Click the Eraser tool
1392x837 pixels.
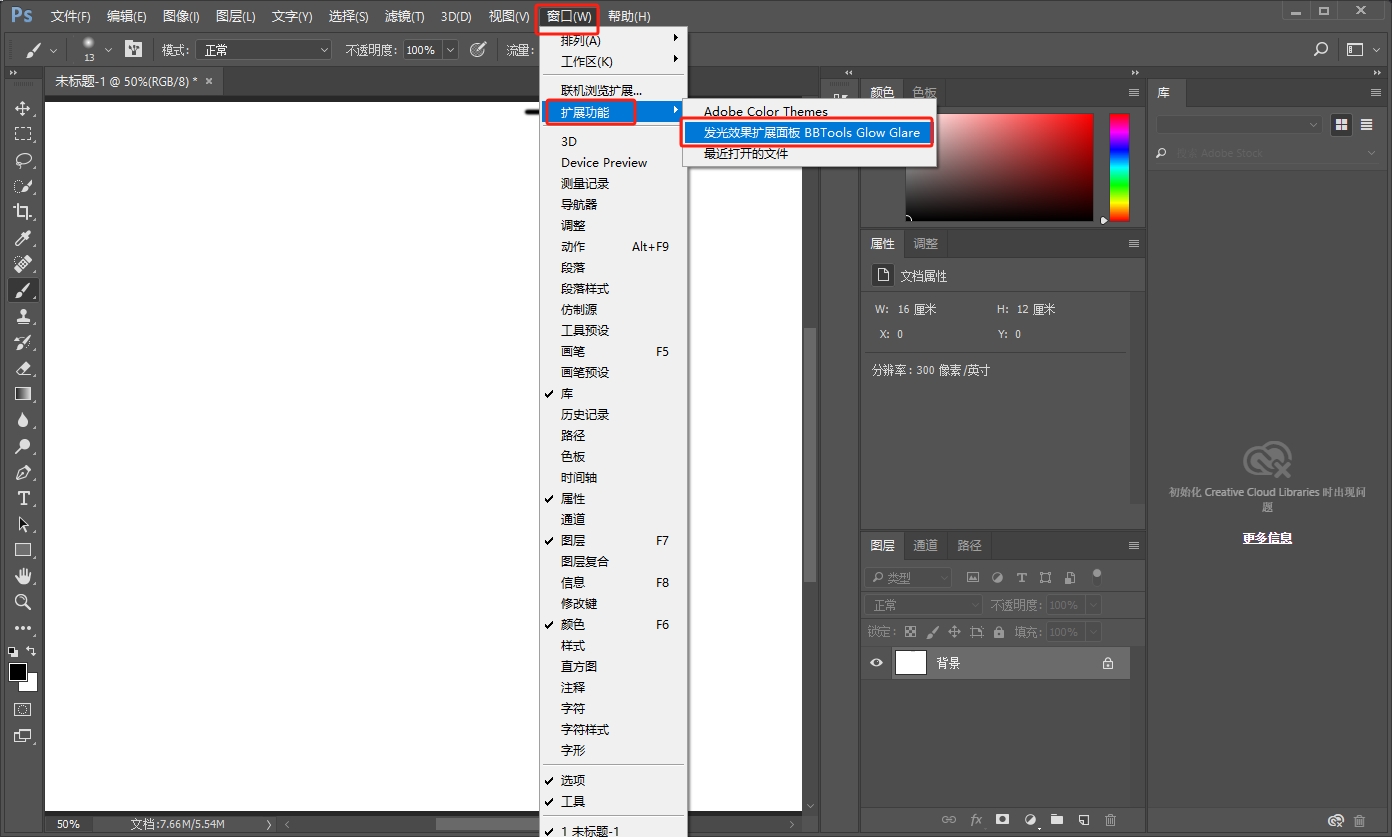[23, 368]
